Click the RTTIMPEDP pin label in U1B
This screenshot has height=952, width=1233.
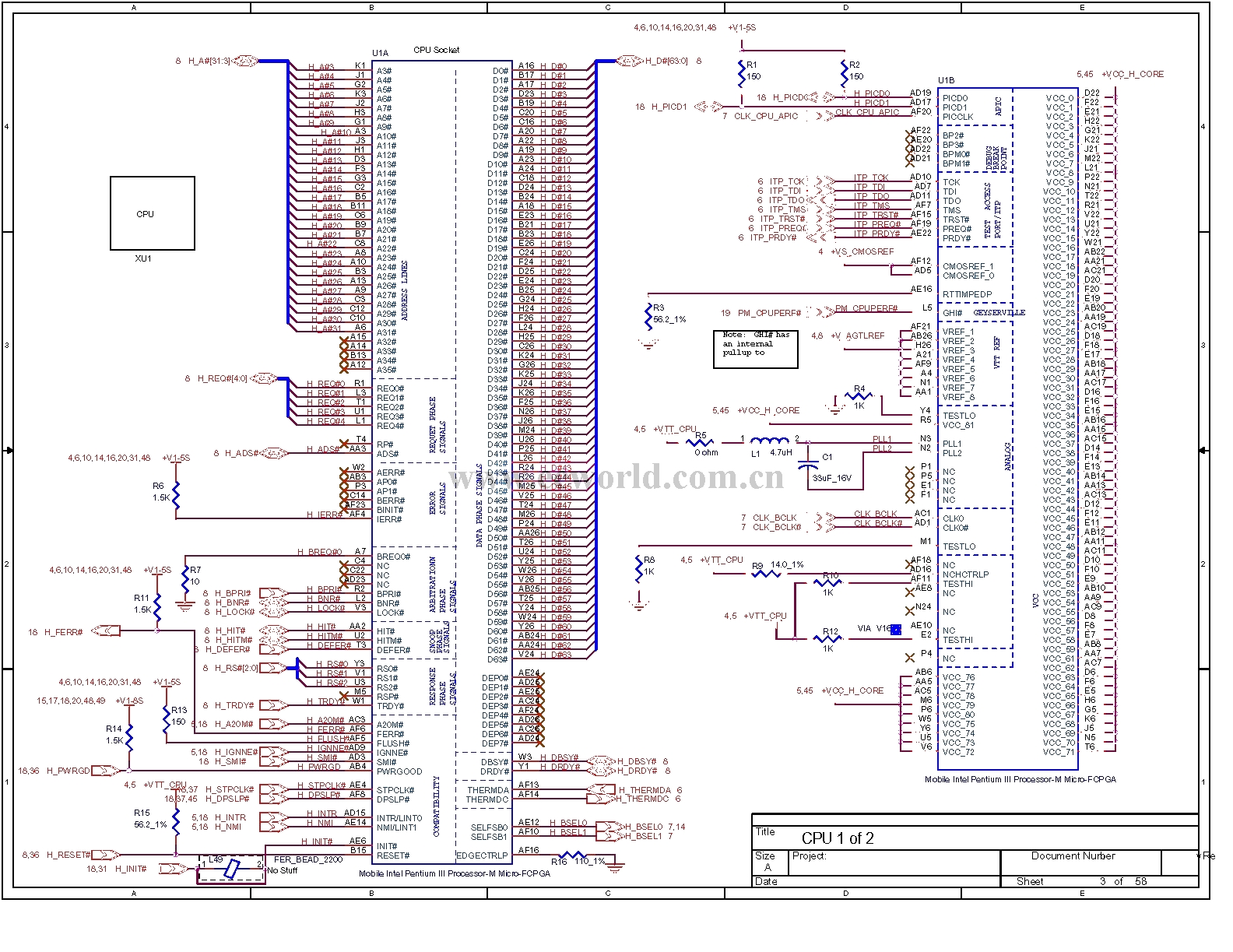point(967,294)
